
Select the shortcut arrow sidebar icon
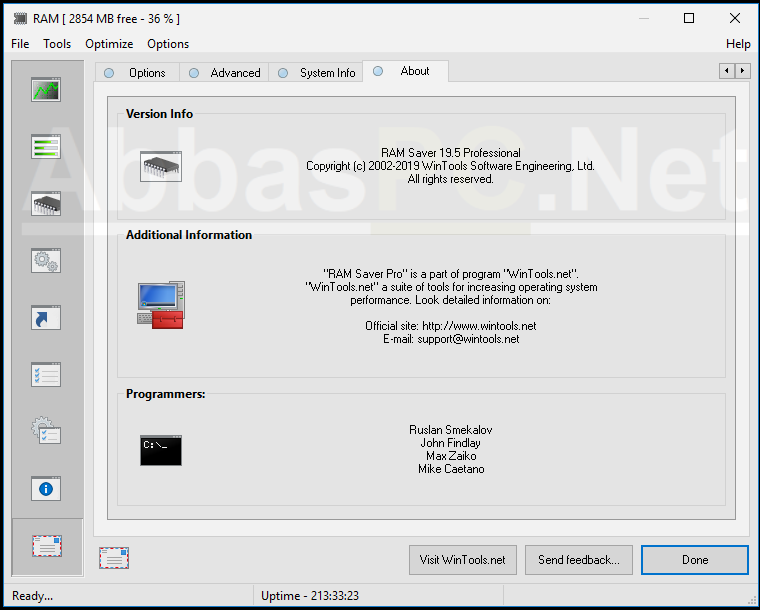pyautogui.click(x=46, y=318)
